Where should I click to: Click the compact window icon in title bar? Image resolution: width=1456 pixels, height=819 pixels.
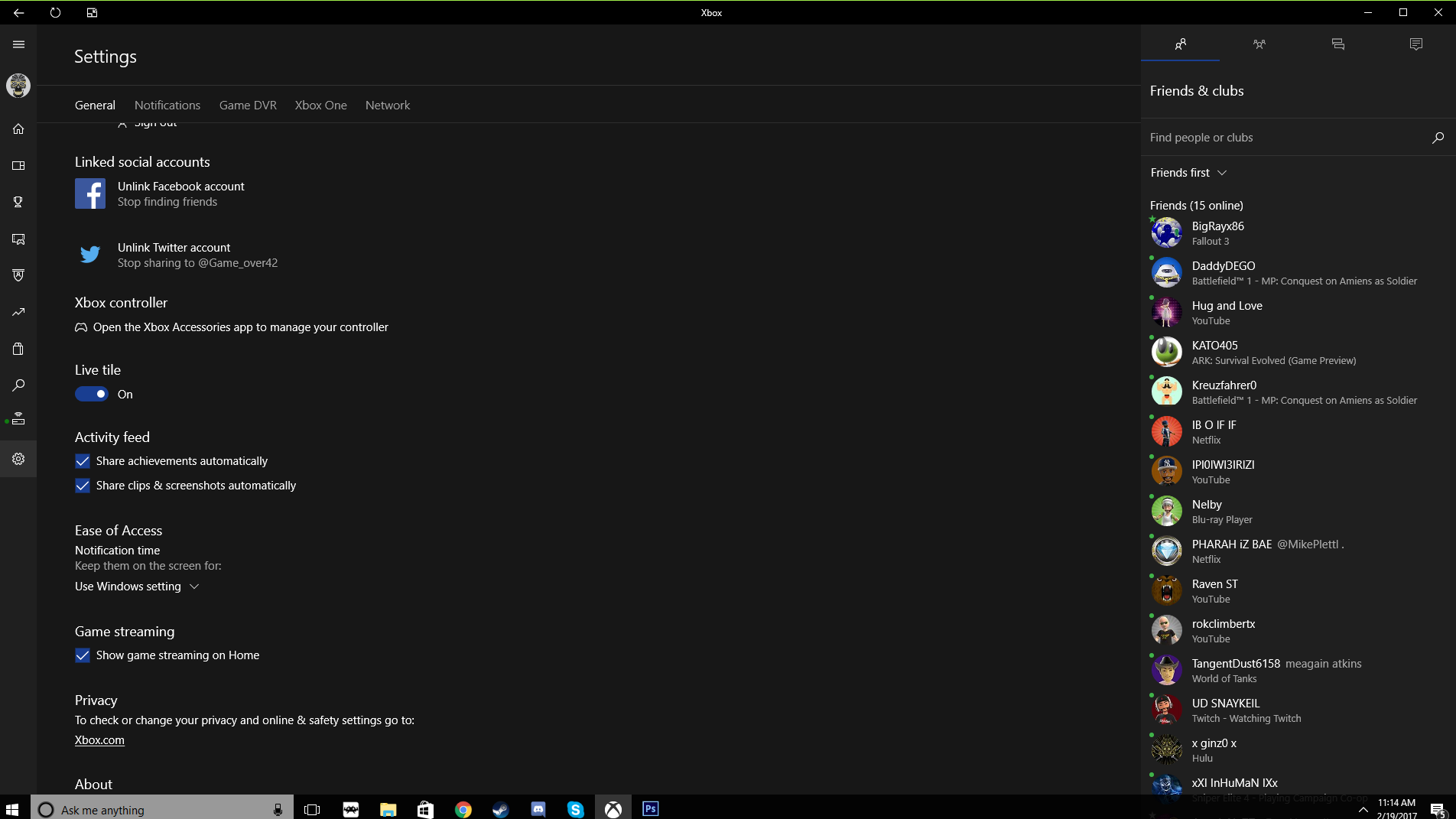92,12
